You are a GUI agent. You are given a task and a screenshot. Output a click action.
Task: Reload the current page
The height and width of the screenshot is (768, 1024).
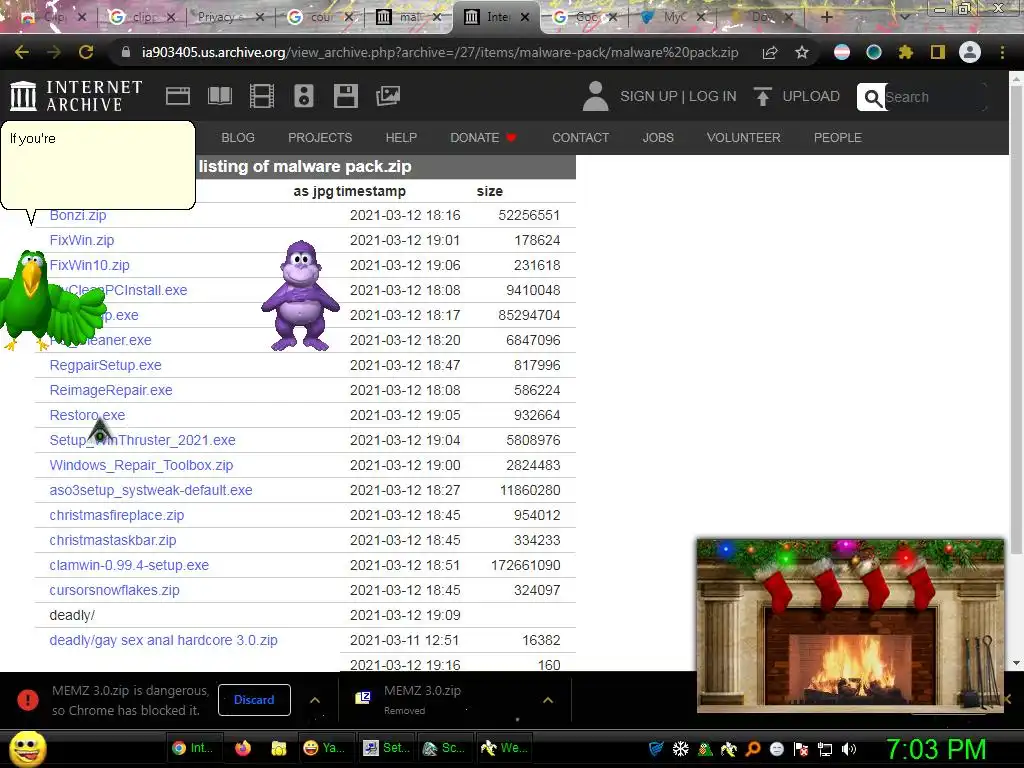click(86, 52)
